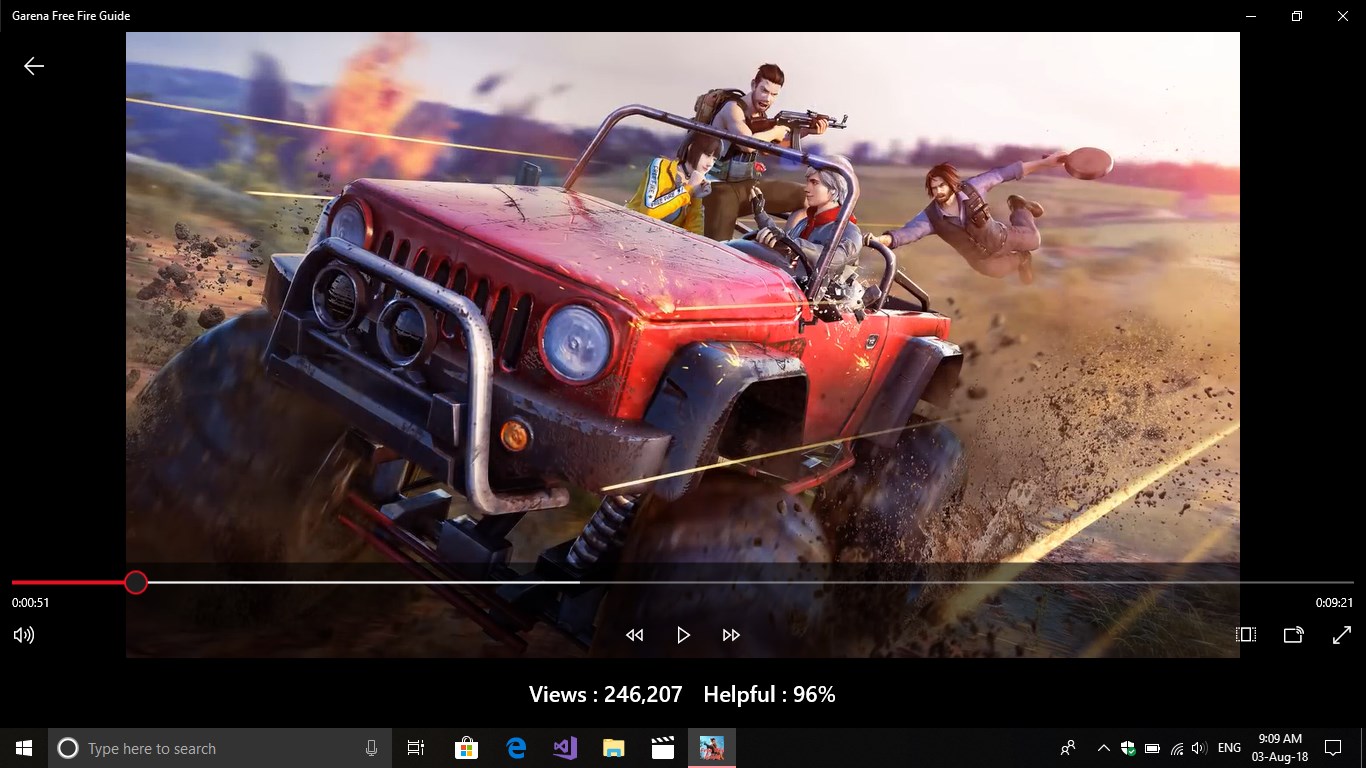1366x768 pixels.
Task: Click the total duration 0:09:21
Action: tap(1334, 603)
